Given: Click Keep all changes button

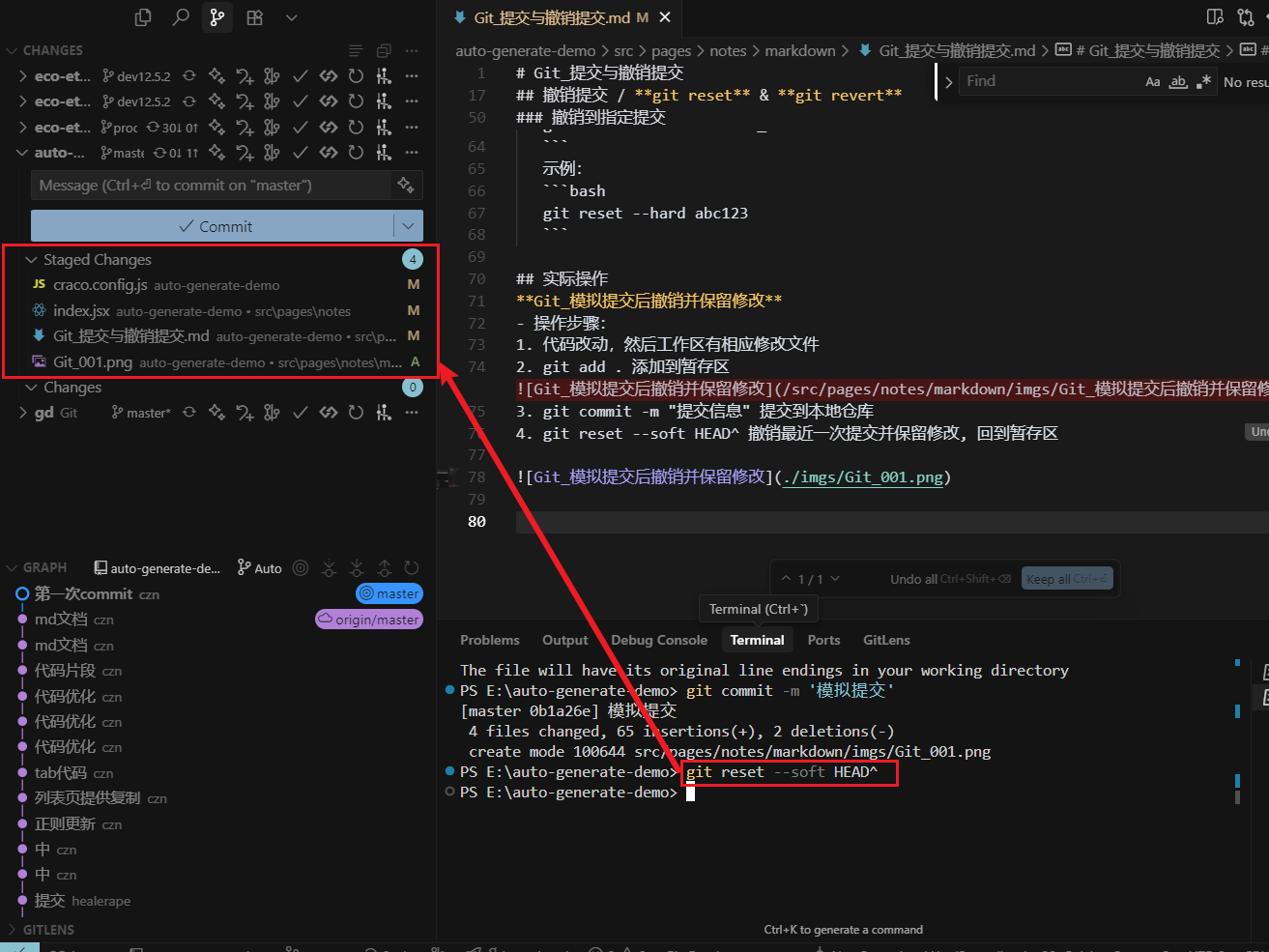Looking at the screenshot, I should pyautogui.click(x=1067, y=579).
